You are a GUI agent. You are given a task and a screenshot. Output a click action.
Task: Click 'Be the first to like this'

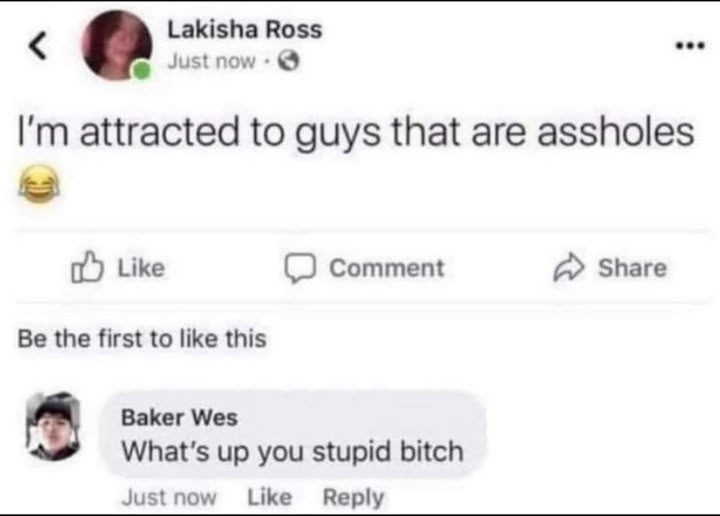[x=142, y=339]
